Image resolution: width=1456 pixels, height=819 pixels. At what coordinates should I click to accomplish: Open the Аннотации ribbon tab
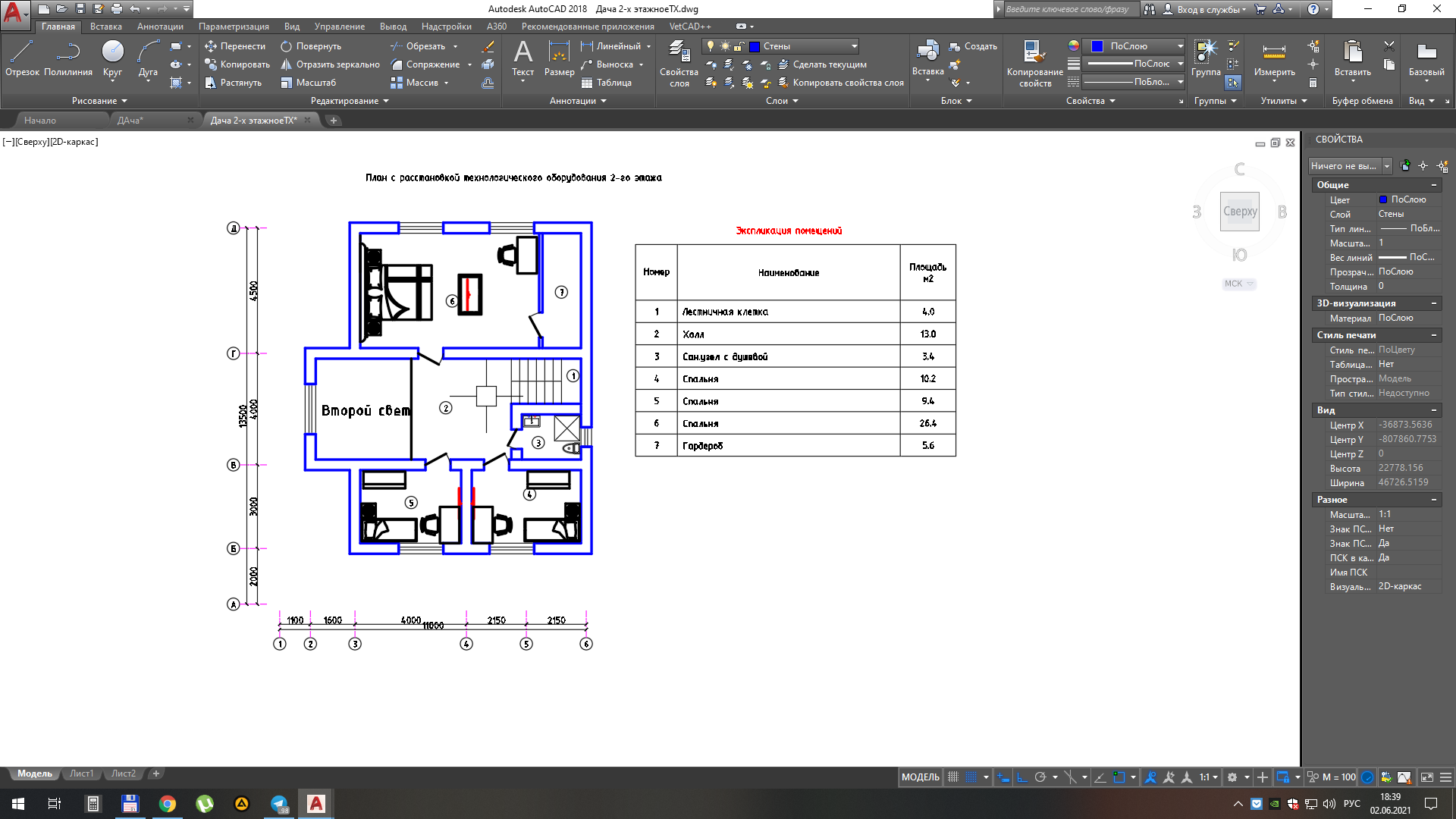pyautogui.click(x=160, y=27)
